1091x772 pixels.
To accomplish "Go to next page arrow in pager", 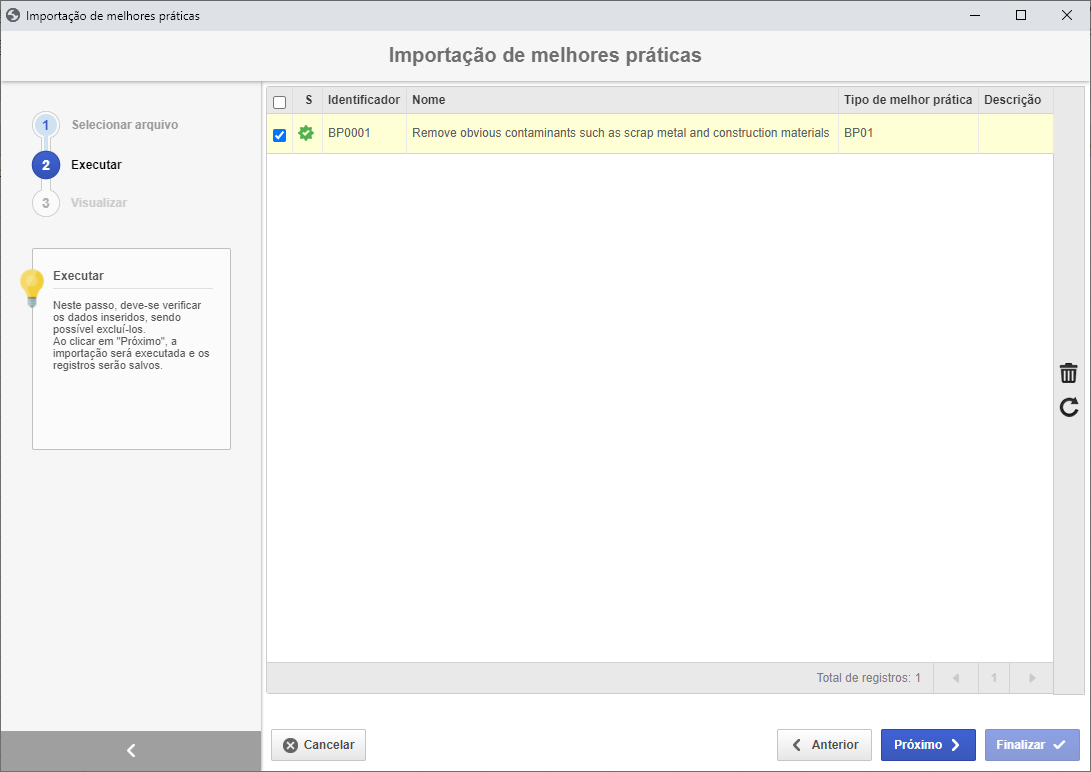I will point(1032,678).
